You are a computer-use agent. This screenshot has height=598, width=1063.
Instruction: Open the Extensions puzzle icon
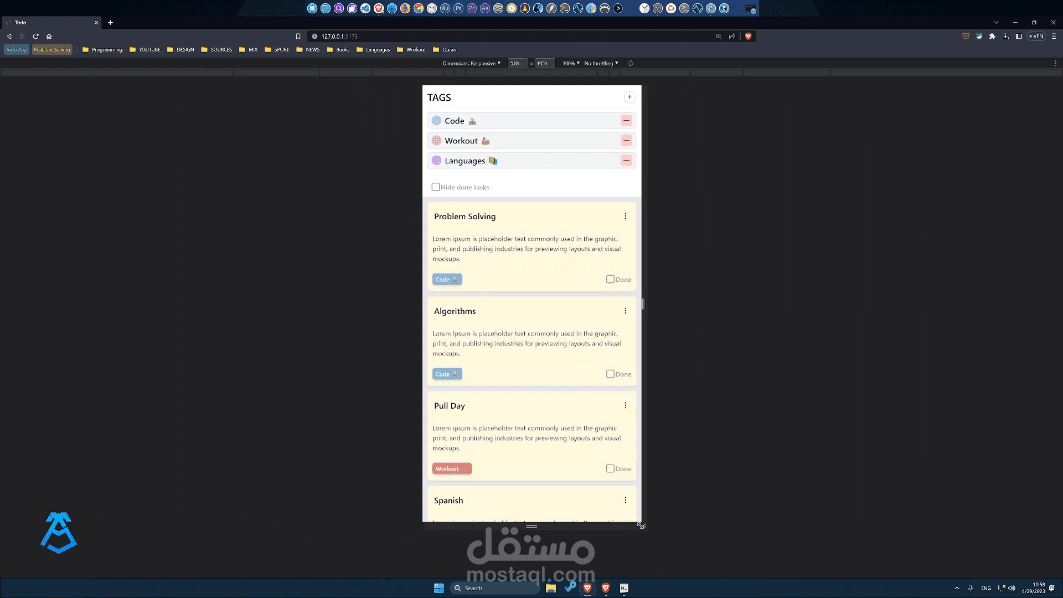tap(992, 37)
